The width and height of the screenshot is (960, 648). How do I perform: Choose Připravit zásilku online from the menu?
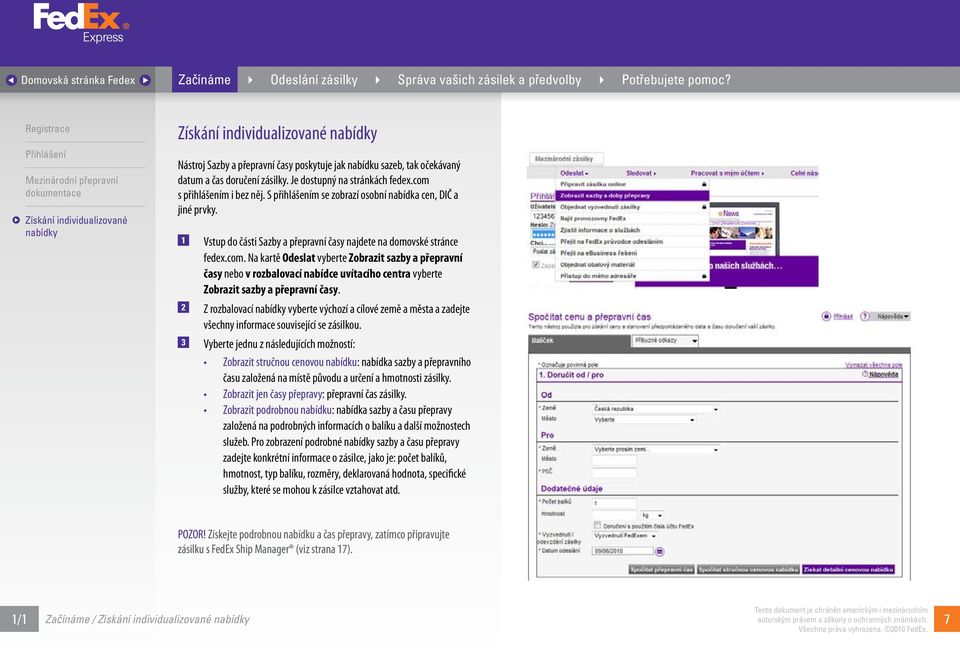[x=632, y=184]
